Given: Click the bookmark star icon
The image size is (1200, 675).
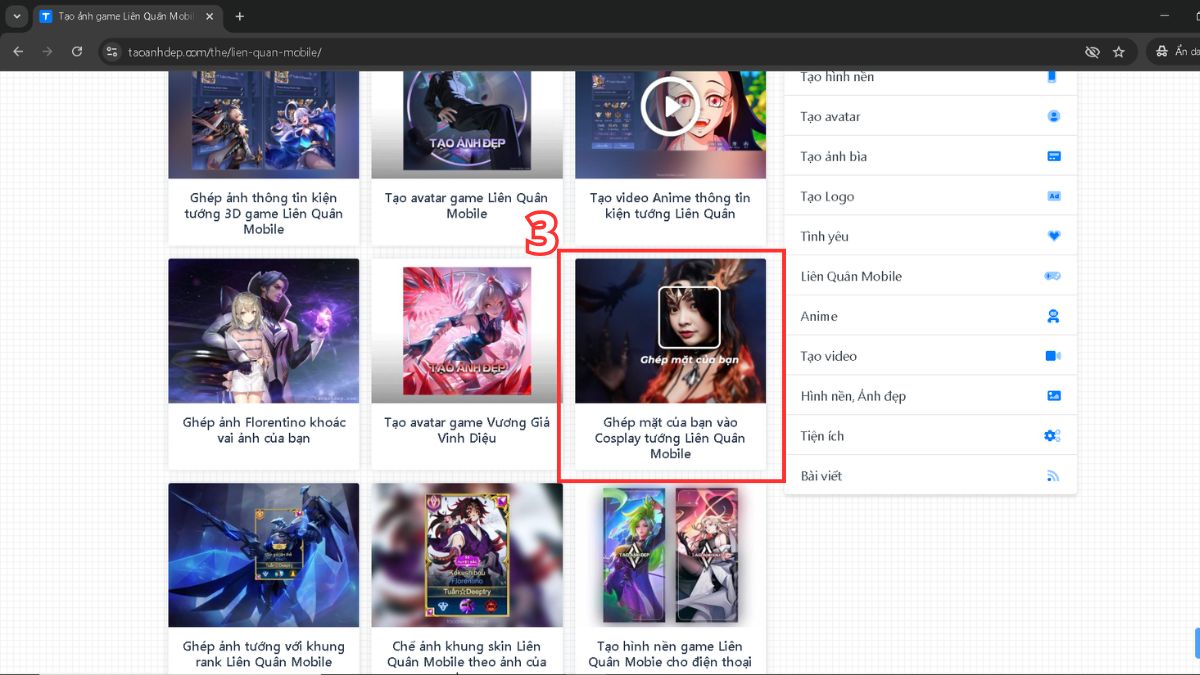Looking at the screenshot, I should point(1119,52).
